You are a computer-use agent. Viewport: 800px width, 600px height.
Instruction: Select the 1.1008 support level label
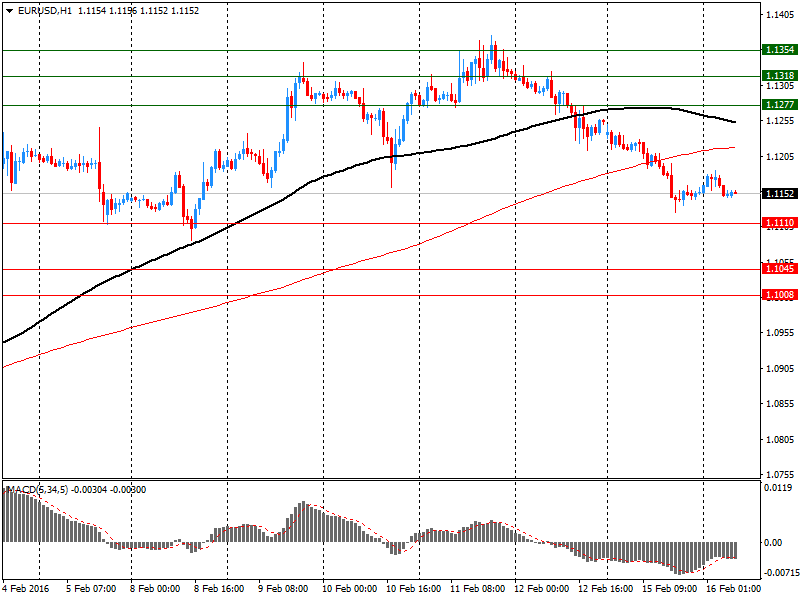pyautogui.click(x=780, y=294)
